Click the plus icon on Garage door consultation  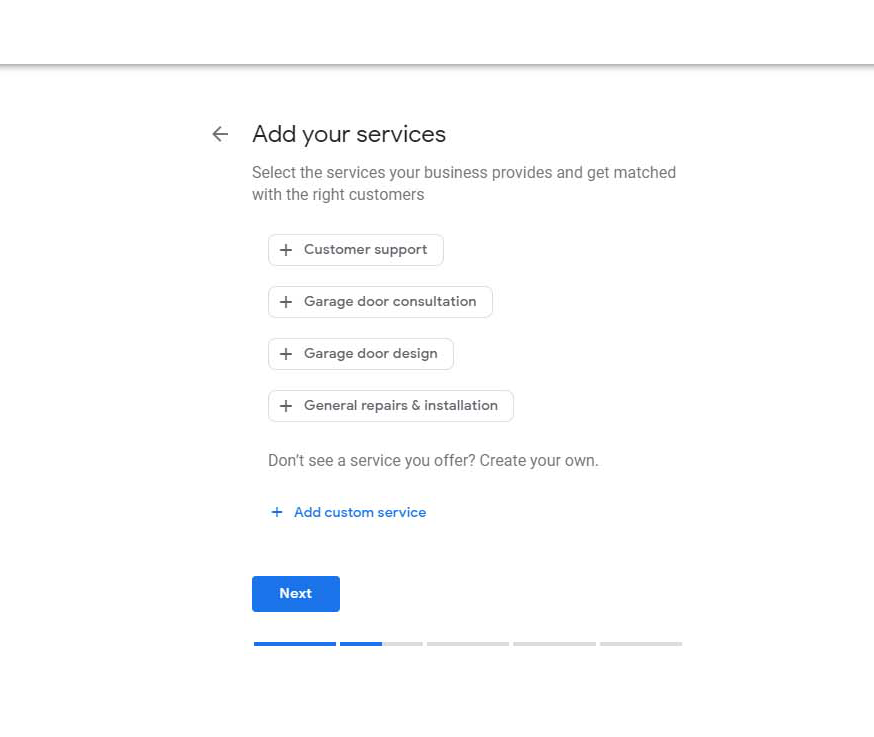click(286, 301)
